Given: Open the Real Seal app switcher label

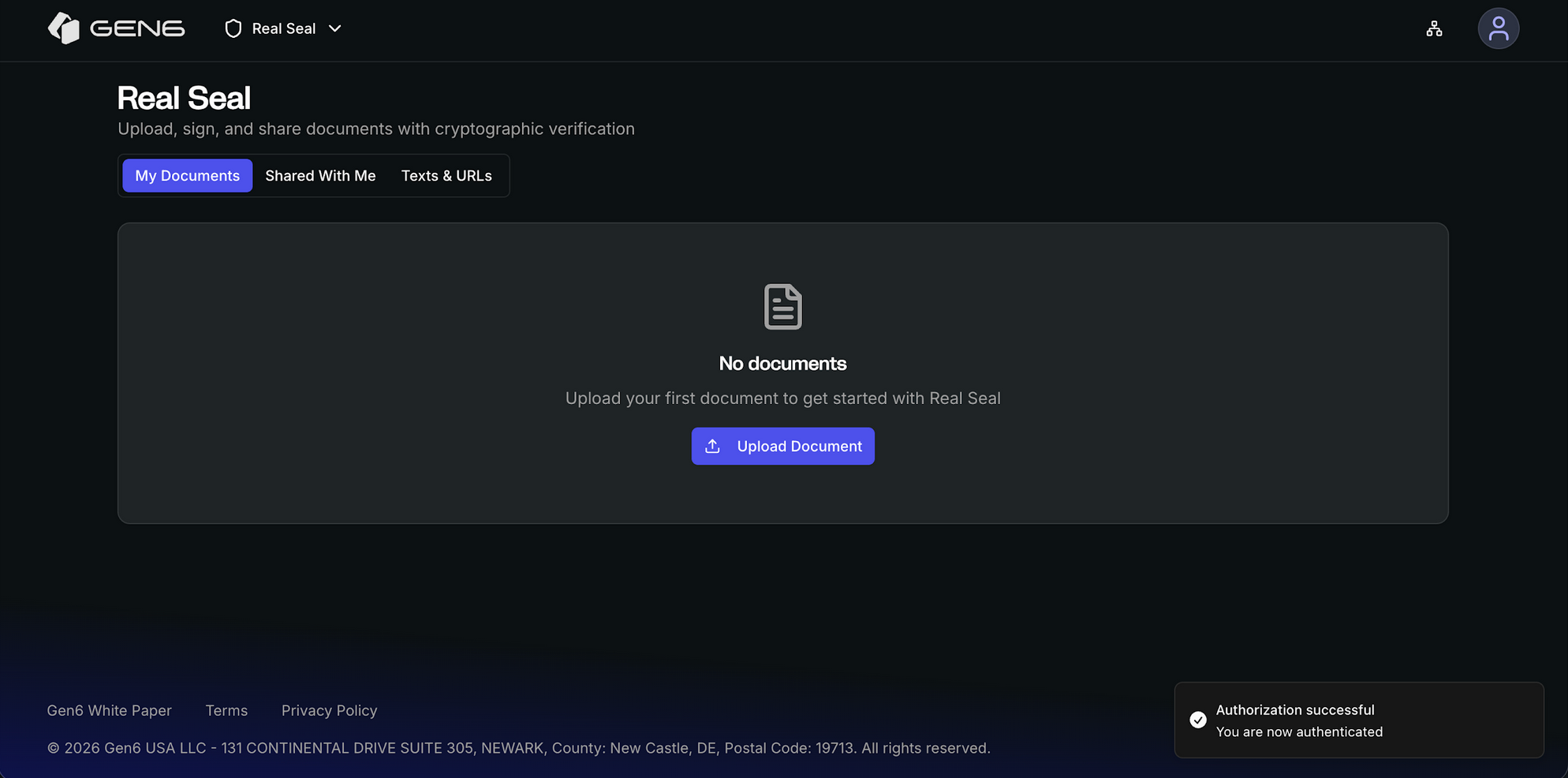Looking at the screenshot, I should pos(284,29).
